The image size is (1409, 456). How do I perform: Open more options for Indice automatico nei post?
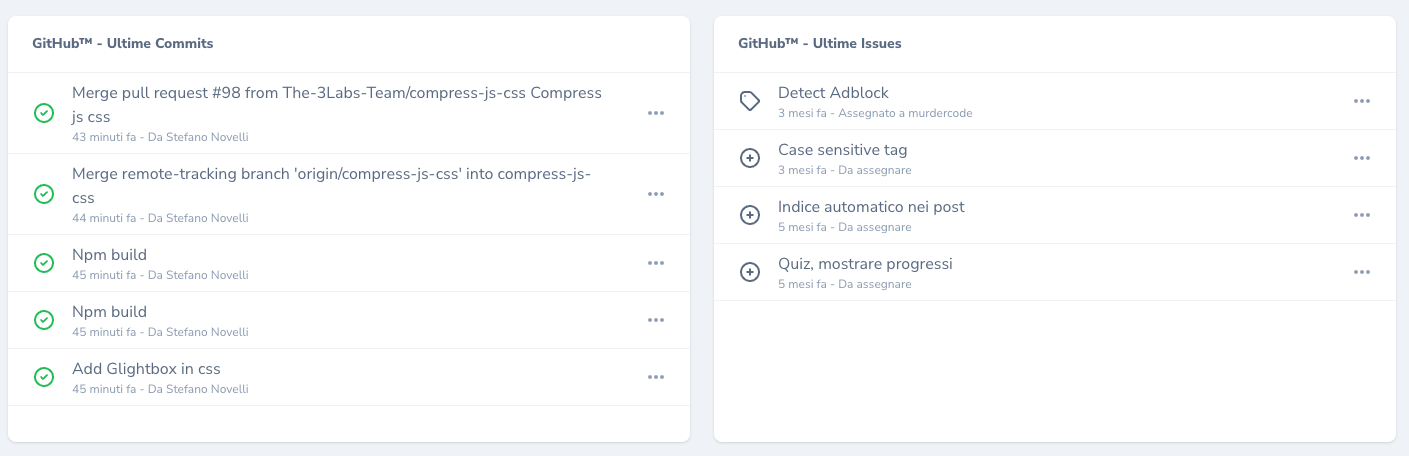point(1361,215)
